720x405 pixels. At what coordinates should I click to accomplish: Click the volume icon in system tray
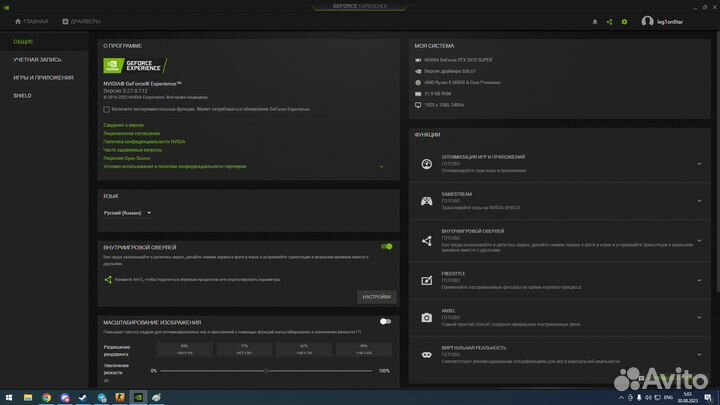648,397
